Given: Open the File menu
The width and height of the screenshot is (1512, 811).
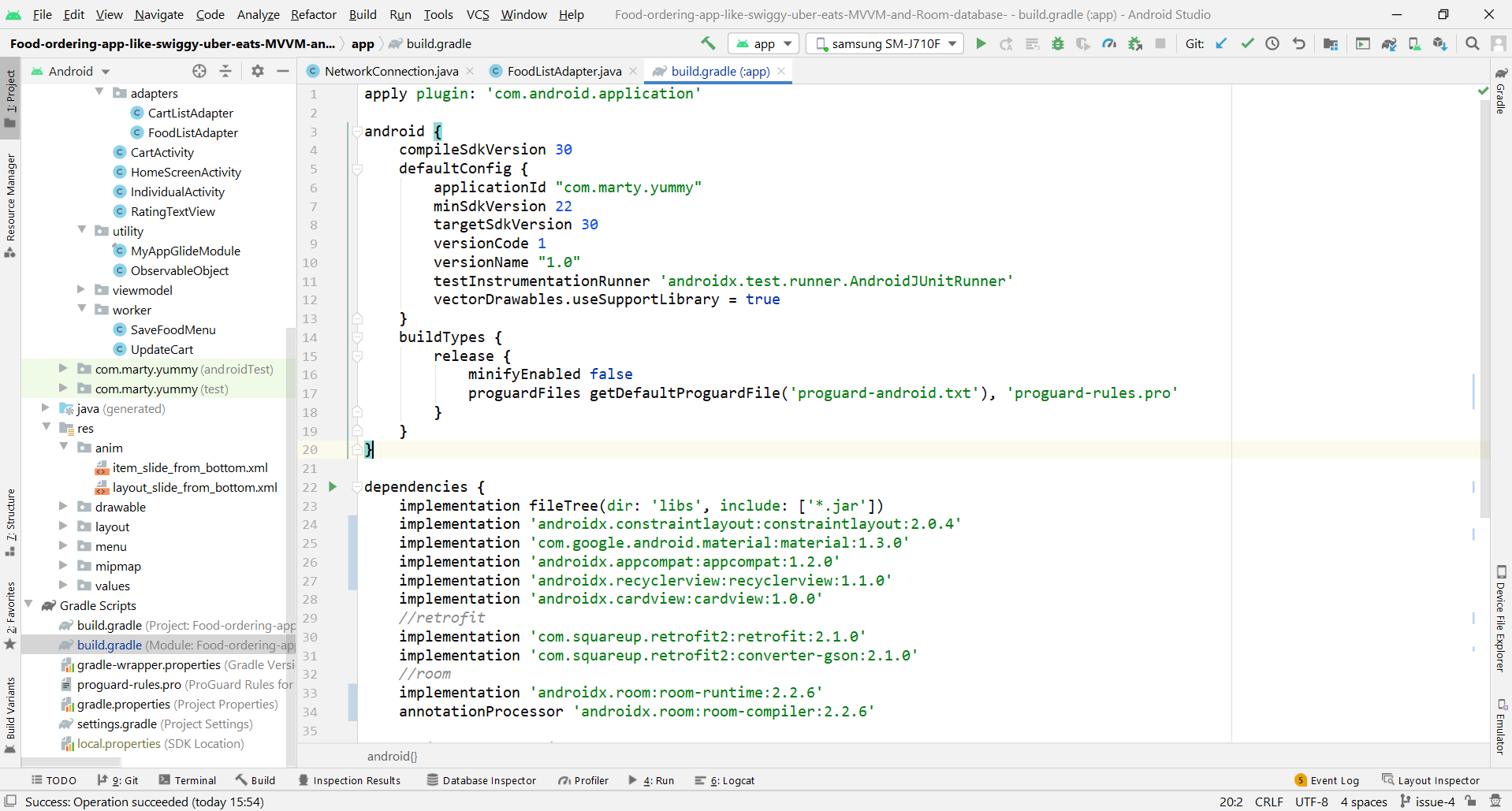Looking at the screenshot, I should 43,14.
